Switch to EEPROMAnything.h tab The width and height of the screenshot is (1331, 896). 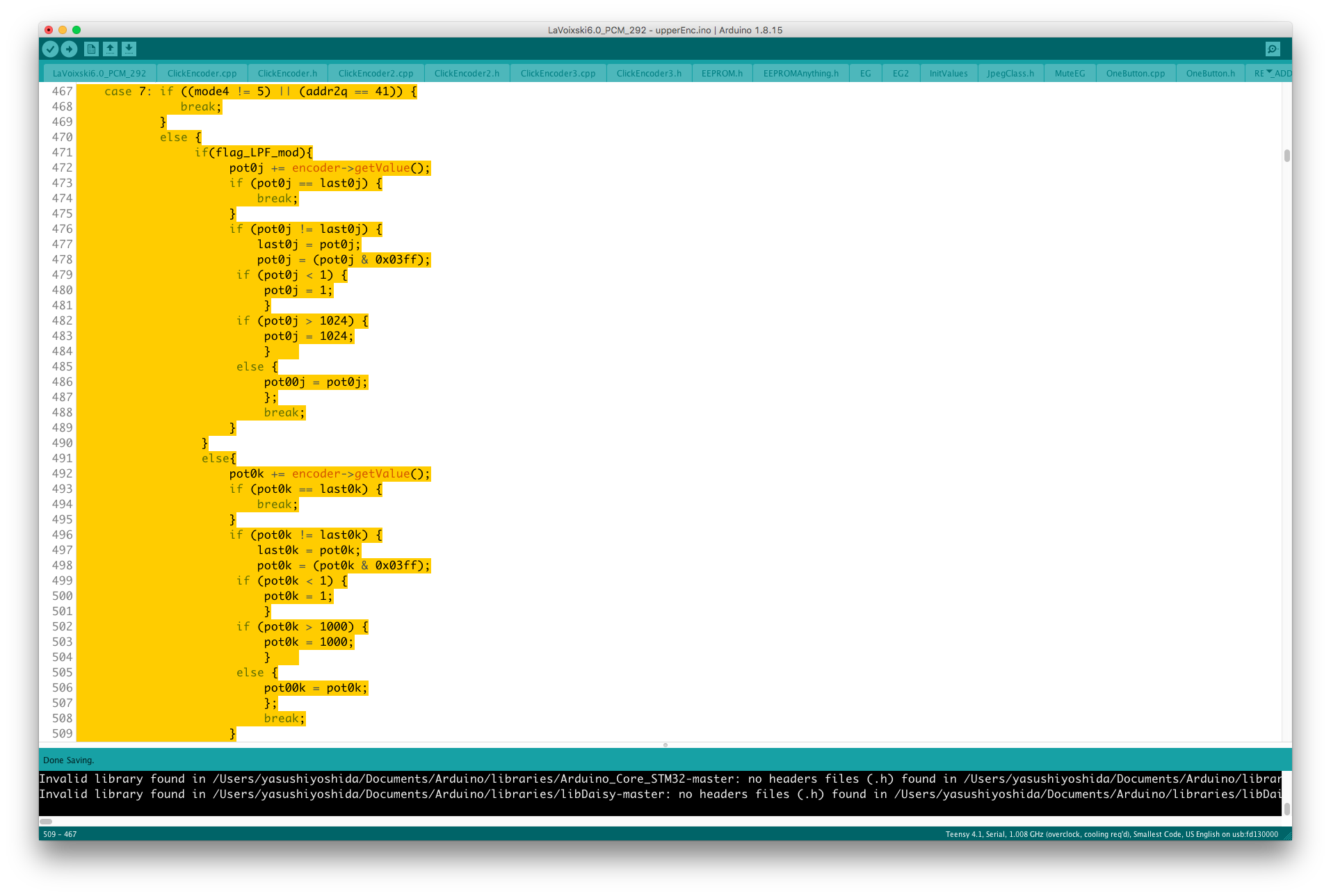click(x=800, y=73)
